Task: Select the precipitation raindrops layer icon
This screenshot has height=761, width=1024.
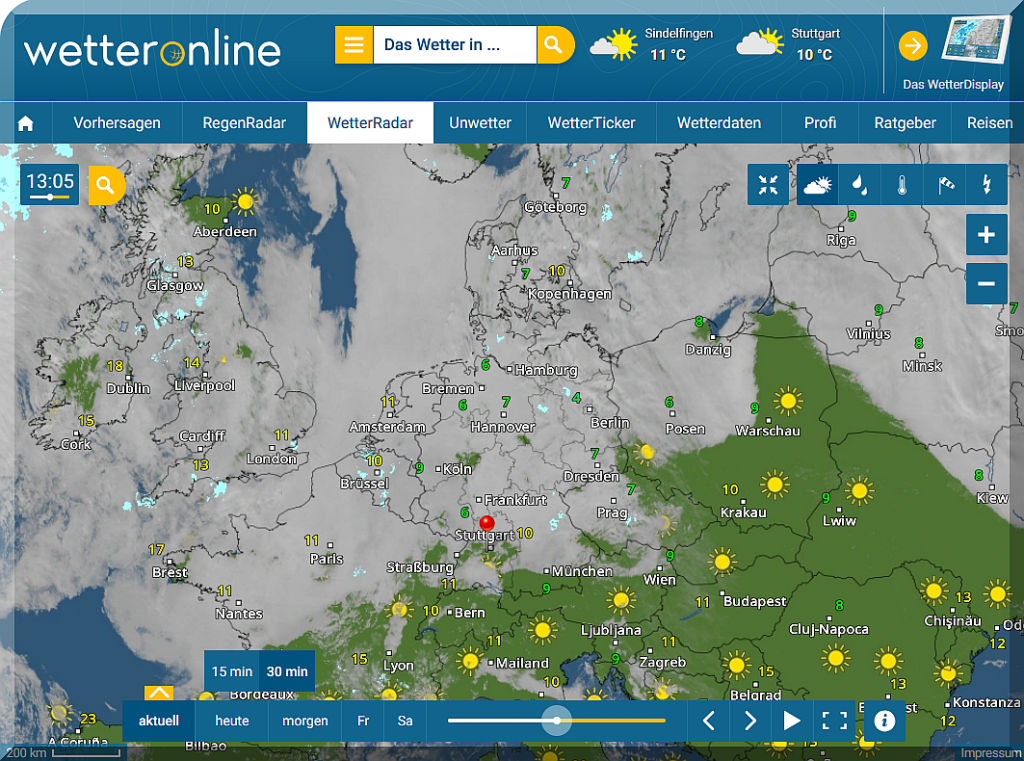Action: pyautogui.click(x=859, y=185)
